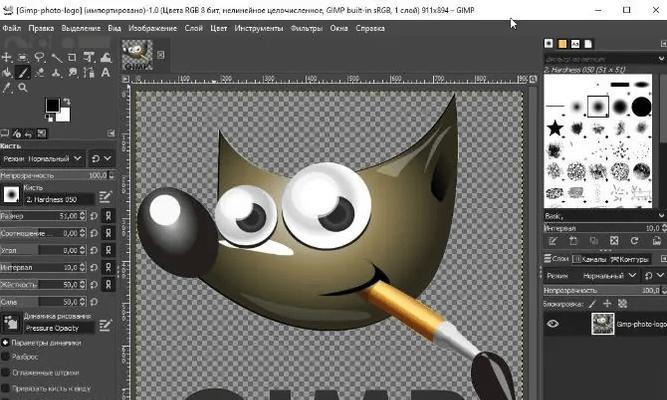This screenshot has height=400, width=667.
Task: Select the Bucket Fill tool
Action: coord(7,73)
